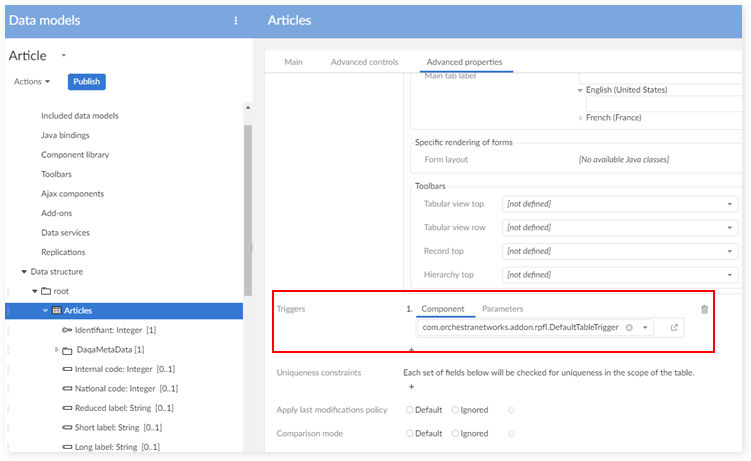Select Default for Apply last modifications policy

point(410,410)
